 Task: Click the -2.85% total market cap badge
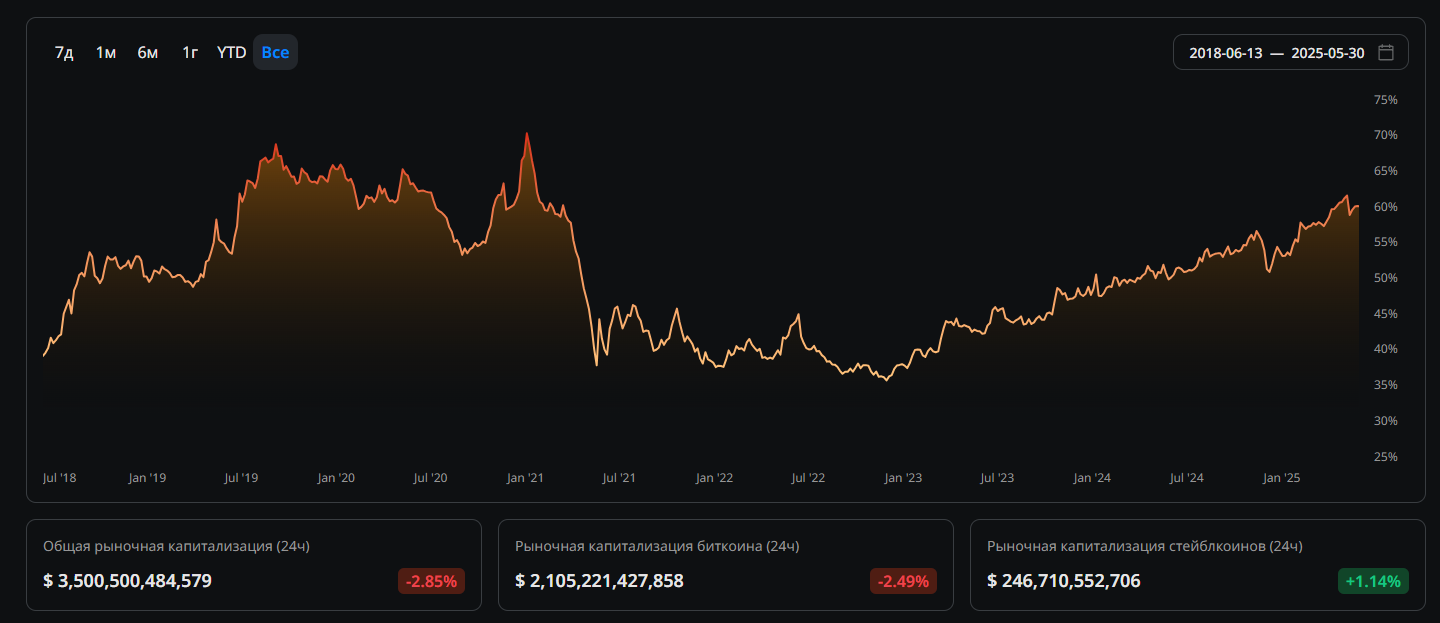pos(431,581)
